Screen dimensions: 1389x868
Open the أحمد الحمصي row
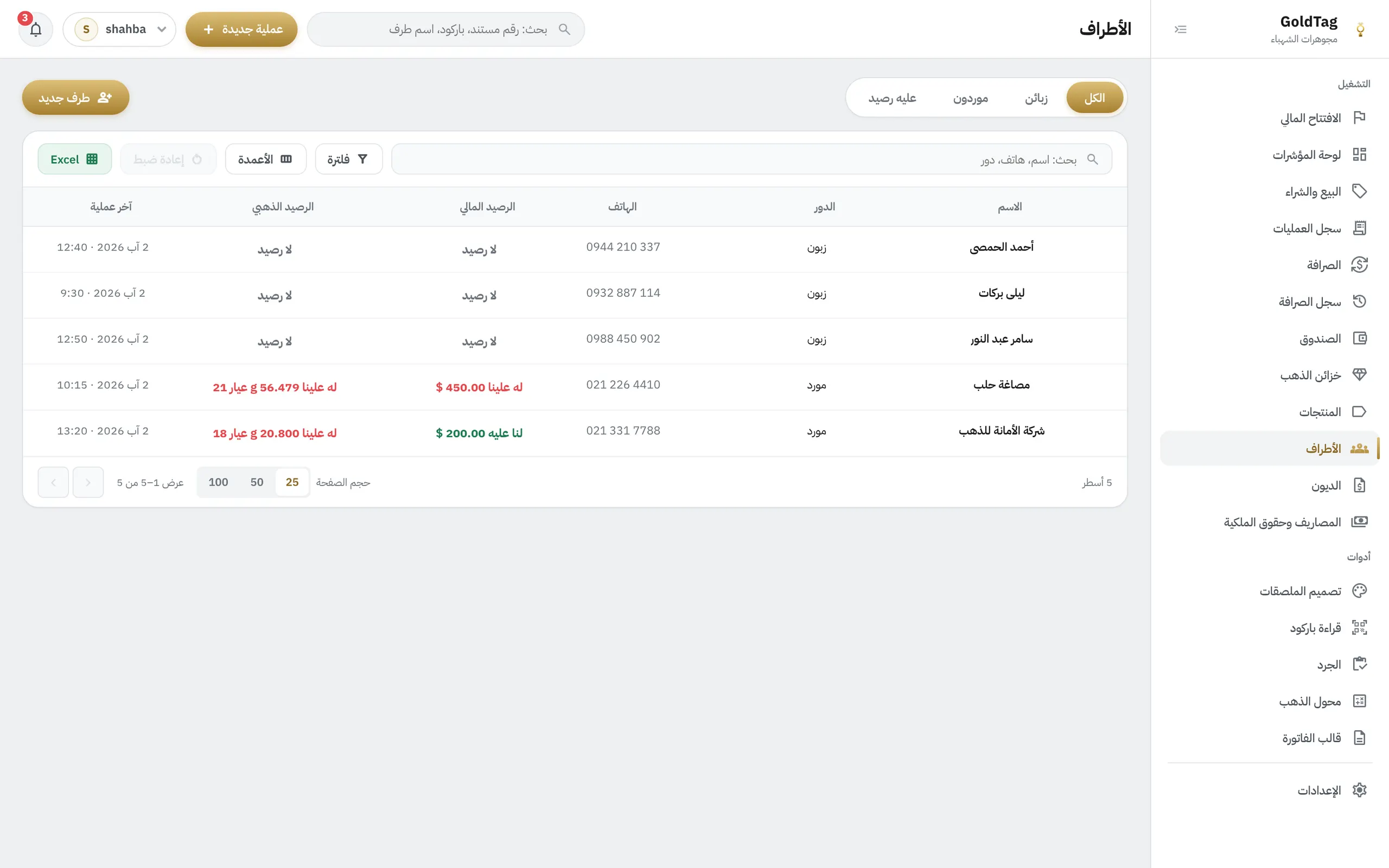575,250
